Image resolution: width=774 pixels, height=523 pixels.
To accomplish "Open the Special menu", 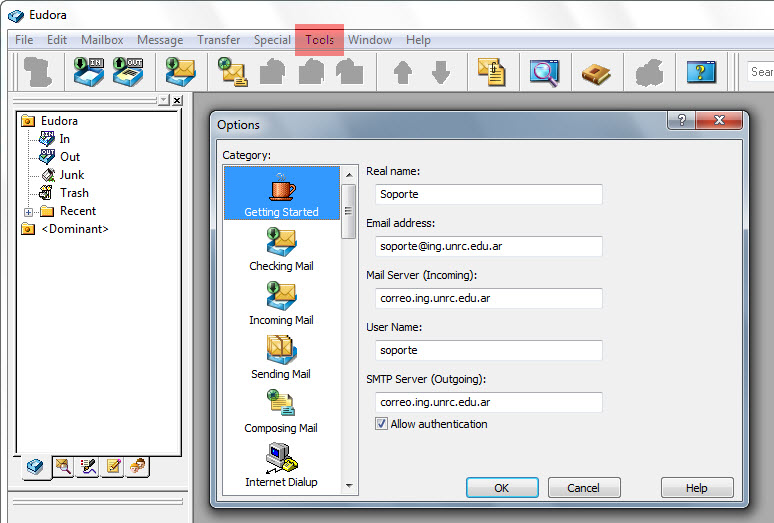I will click(272, 40).
